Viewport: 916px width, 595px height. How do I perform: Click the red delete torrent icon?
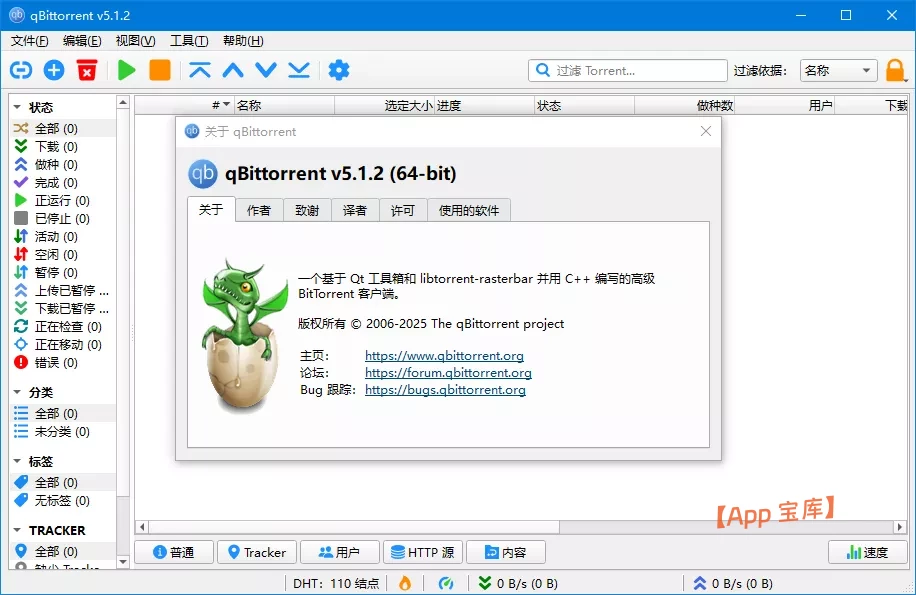coord(87,71)
